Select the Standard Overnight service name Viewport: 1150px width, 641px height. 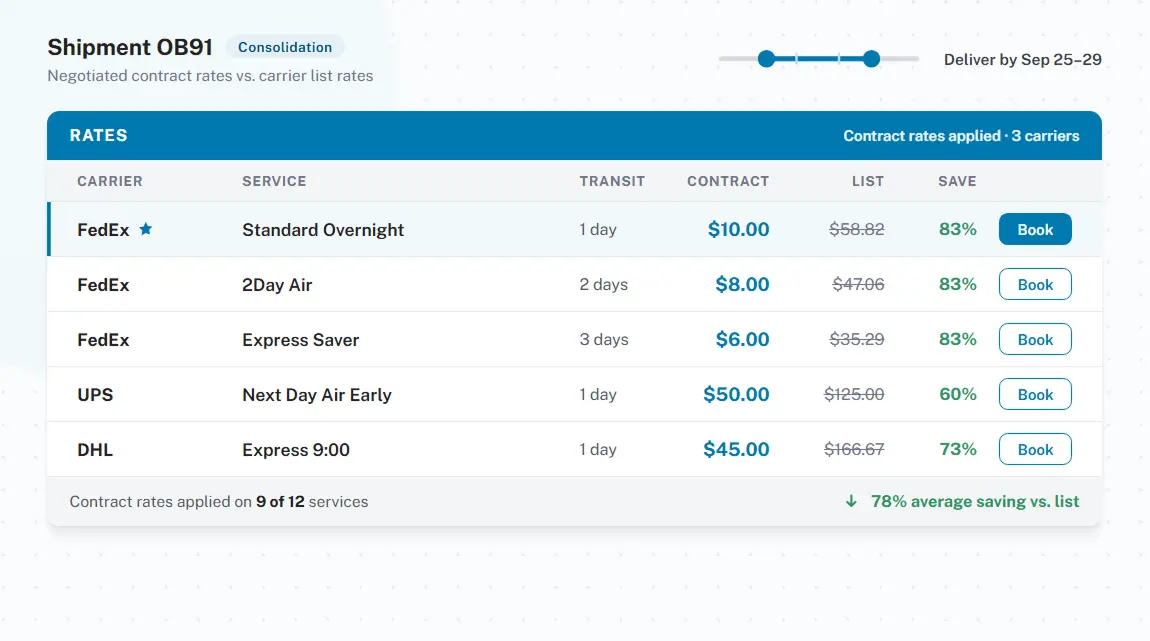pos(323,230)
